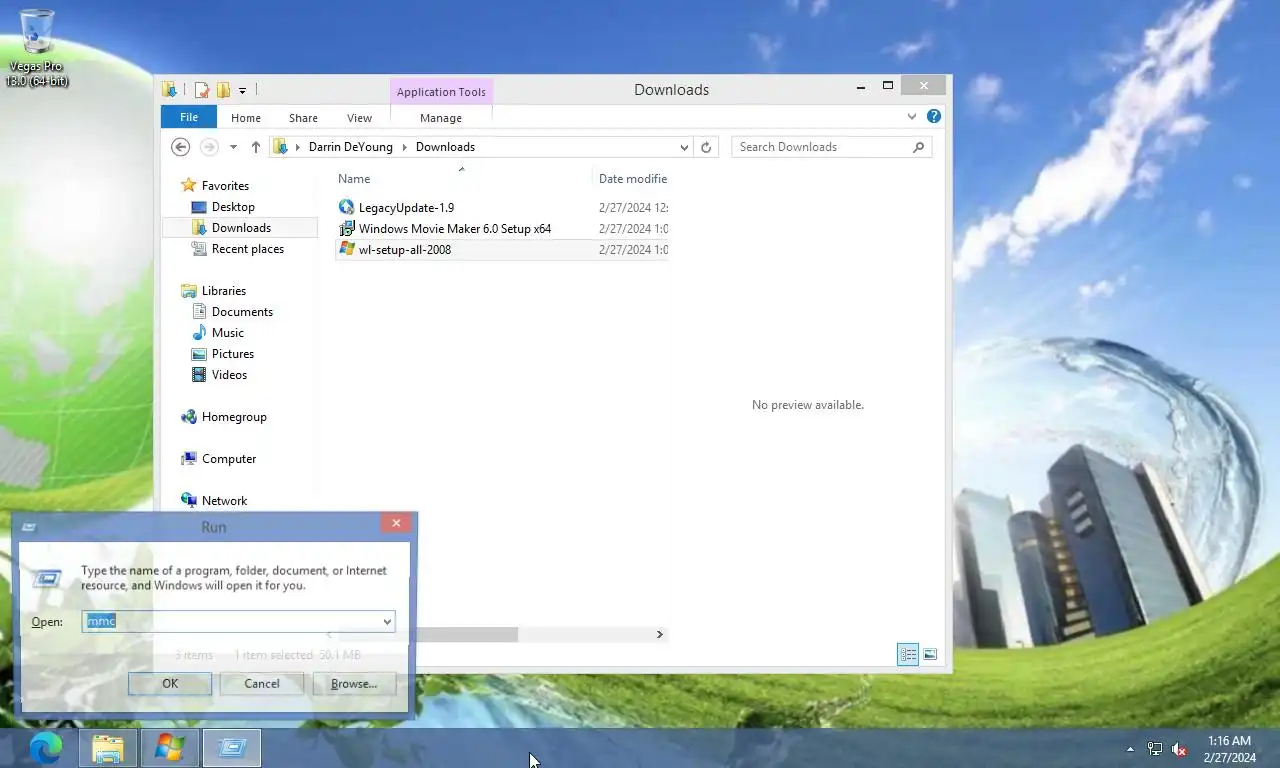
Task: Click the Forward arrow button in Explorer
Action: pos(209,147)
